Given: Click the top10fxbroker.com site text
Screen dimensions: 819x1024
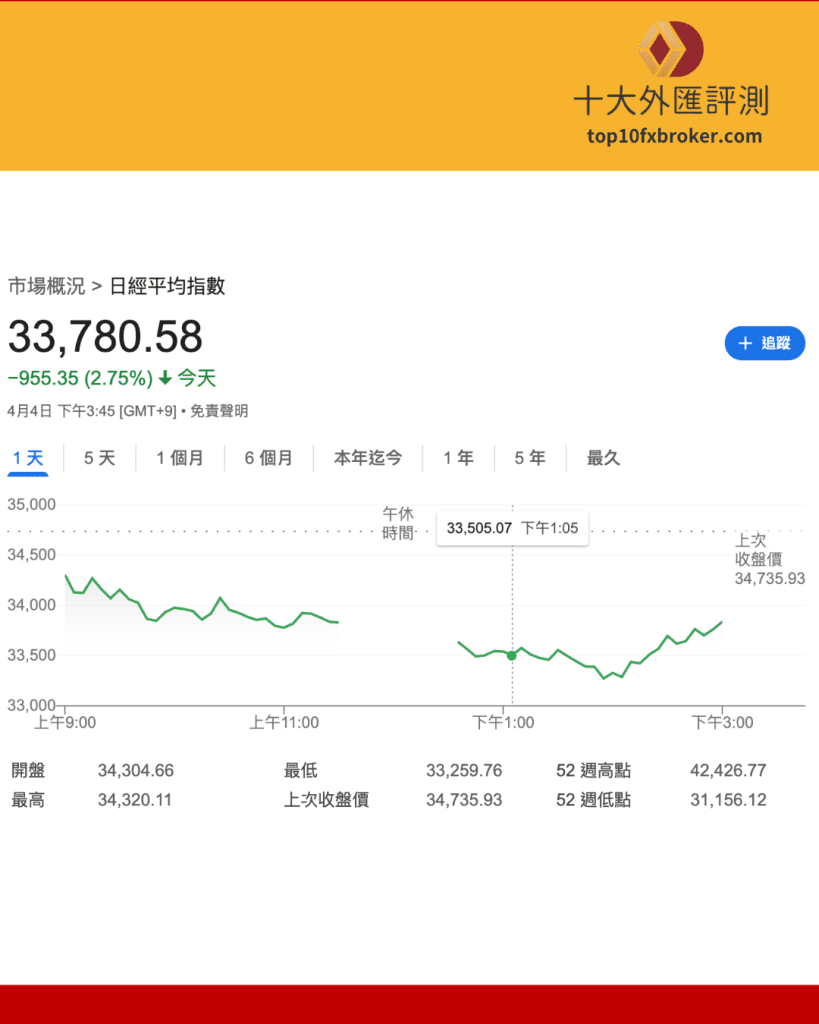Looking at the screenshot, I should pos(674,136).
